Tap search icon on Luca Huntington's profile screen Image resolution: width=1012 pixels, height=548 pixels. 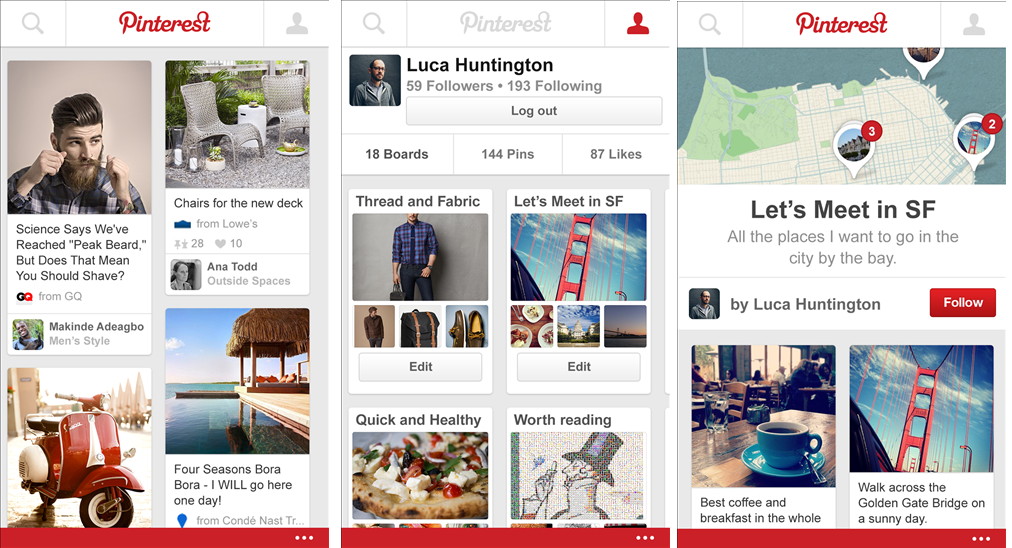click(x=374, y=23)
